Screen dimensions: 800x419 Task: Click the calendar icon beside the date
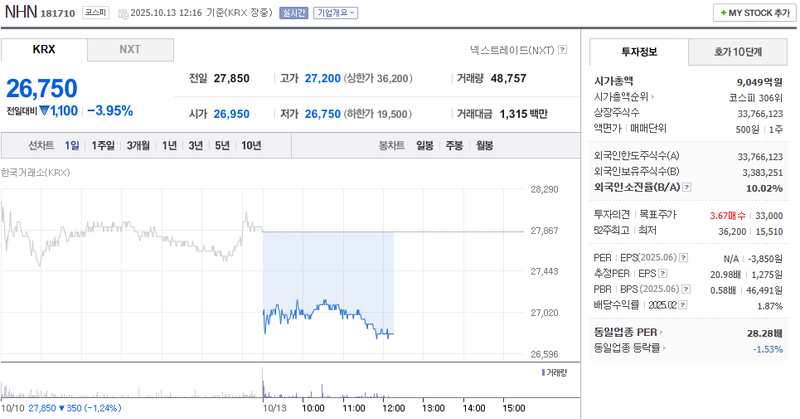point(122,13)
